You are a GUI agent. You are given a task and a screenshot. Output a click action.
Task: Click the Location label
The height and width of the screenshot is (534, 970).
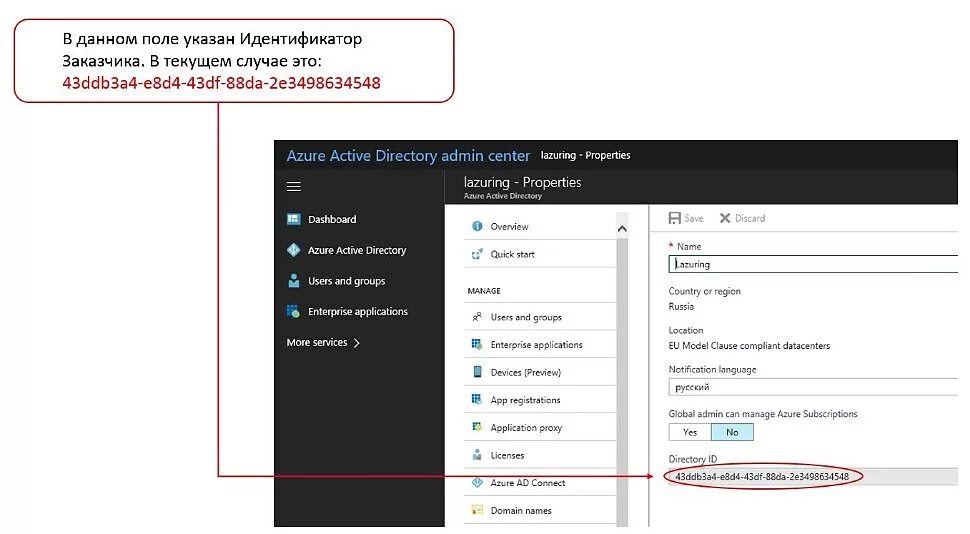coord(686,330)
